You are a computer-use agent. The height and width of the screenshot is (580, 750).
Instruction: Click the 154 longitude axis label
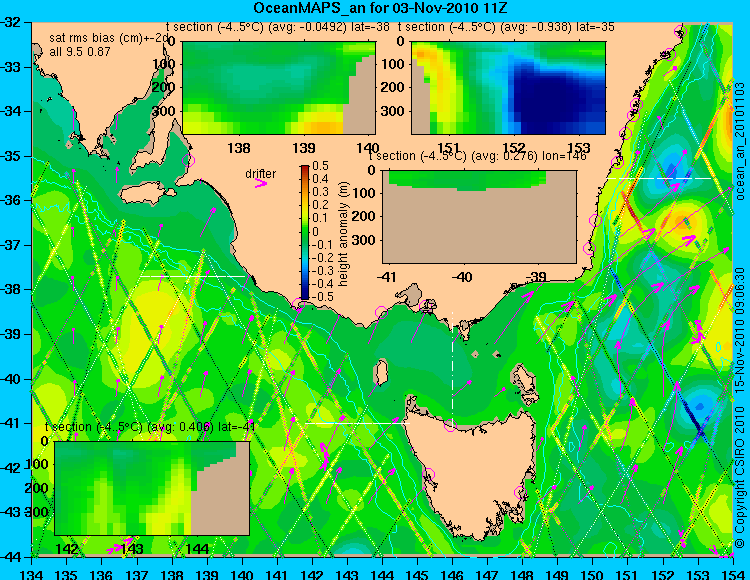(x=733, y=574)
